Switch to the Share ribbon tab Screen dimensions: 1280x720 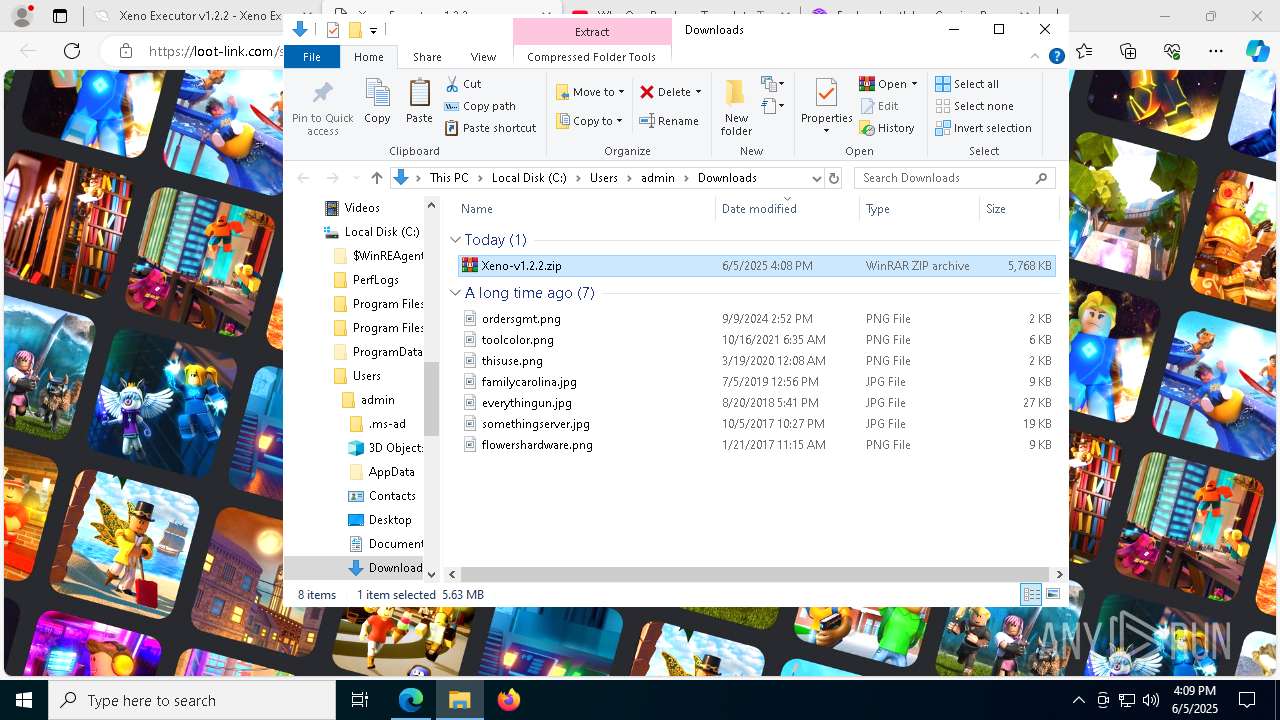click(x=427, y=57)
